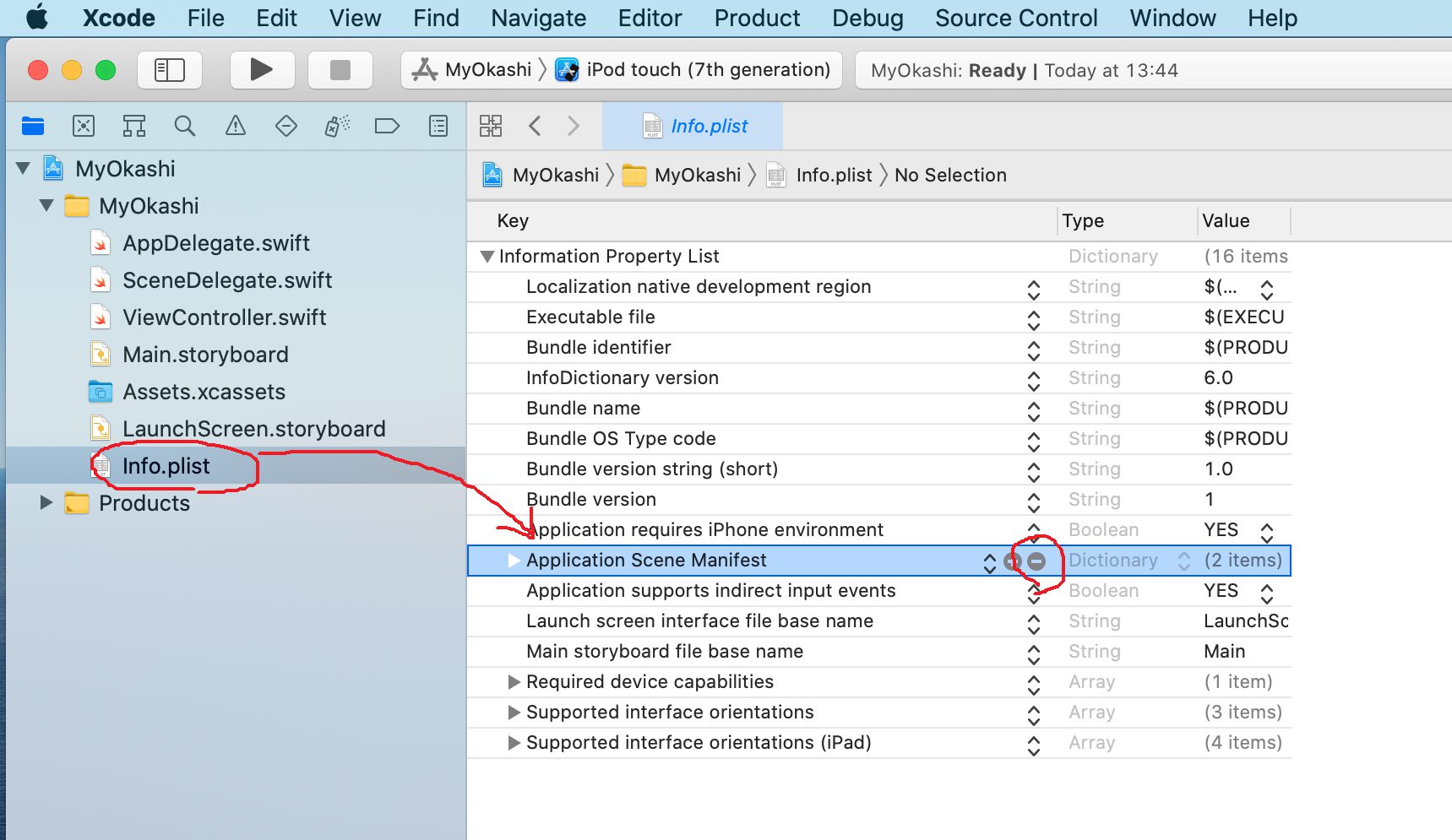This screenshot has height=840, width=1452.
Task: Open the related items grid icon
Action: [491, 126]
